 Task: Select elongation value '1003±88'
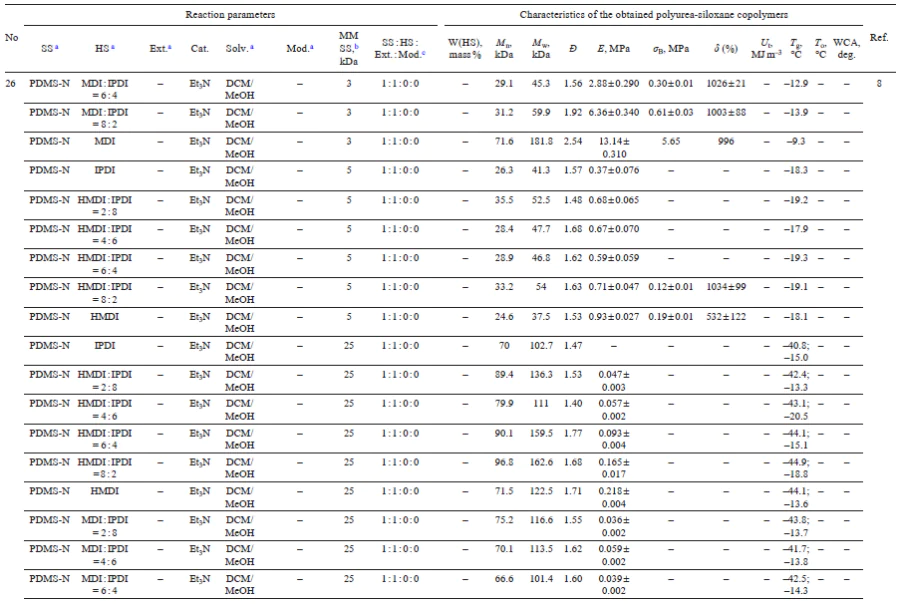[x=726, y=113]
